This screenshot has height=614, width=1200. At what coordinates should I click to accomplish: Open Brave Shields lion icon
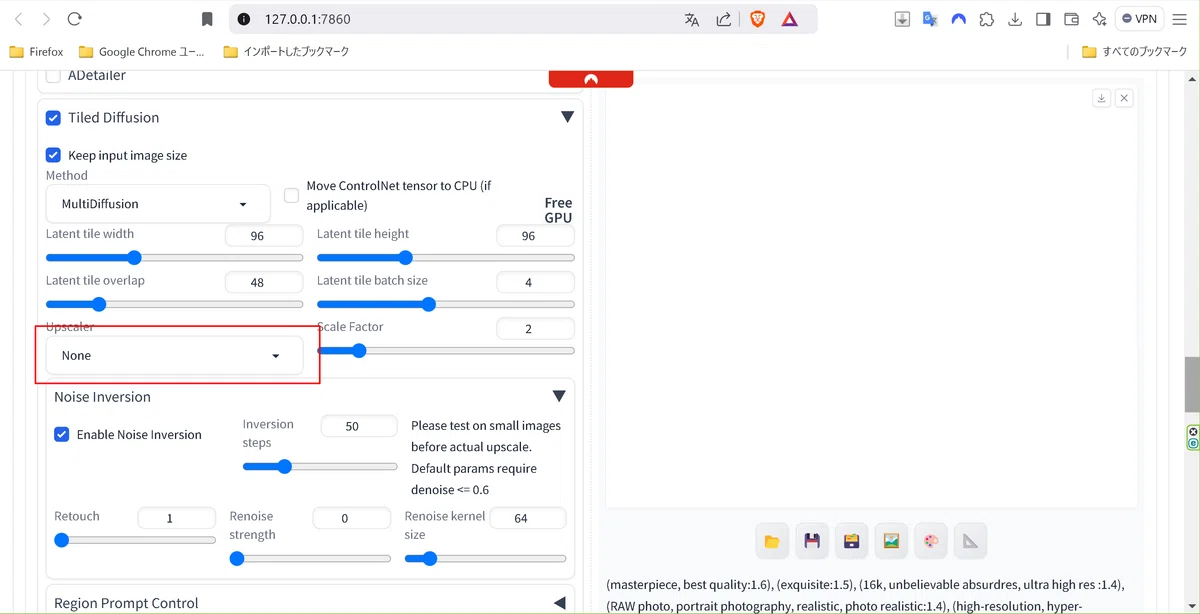[x=757, y=19]
